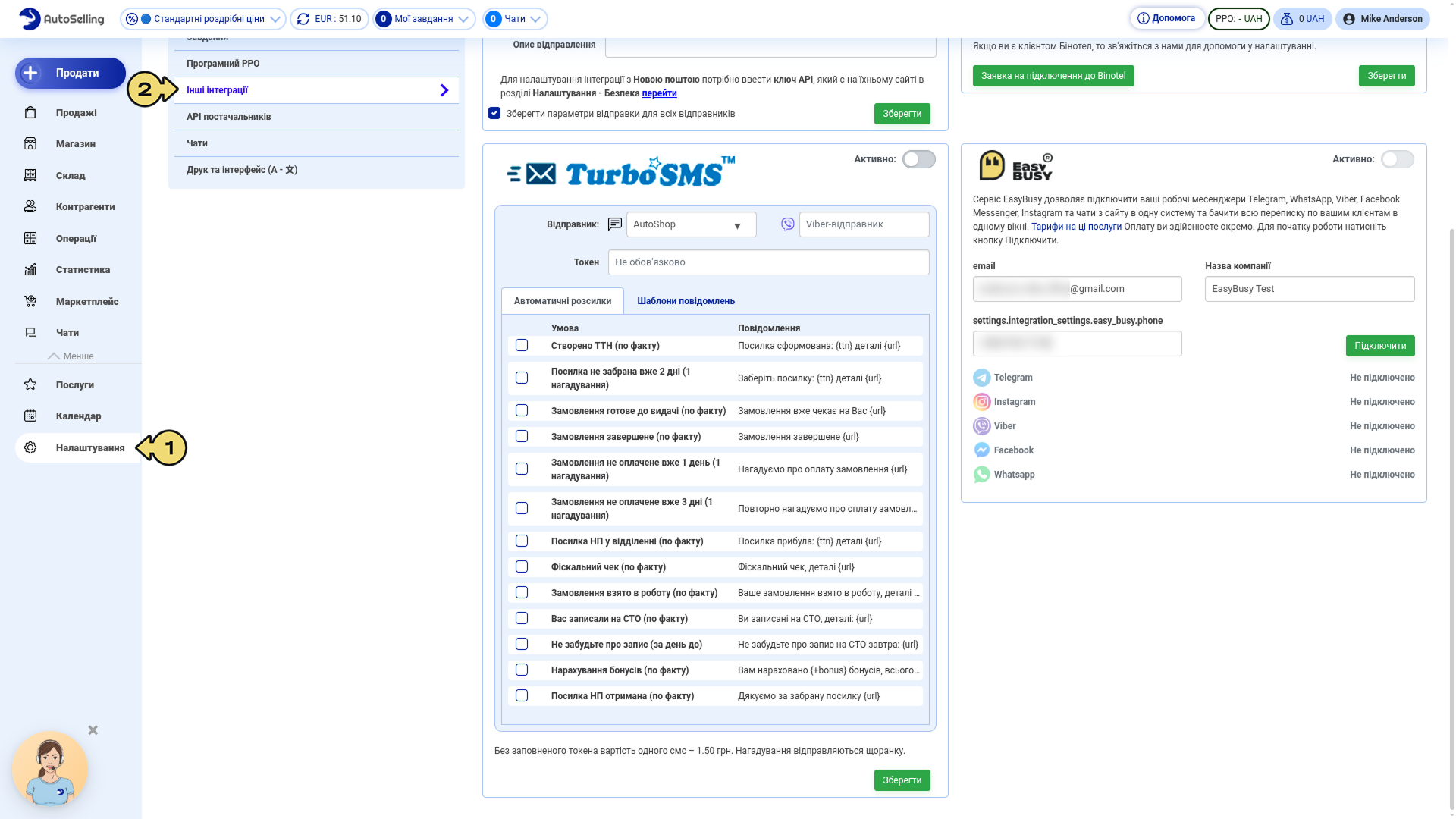This screenshot has width=1456, height=819.
Task: Open the sidebar Чати icon
Action: point(30,333)
